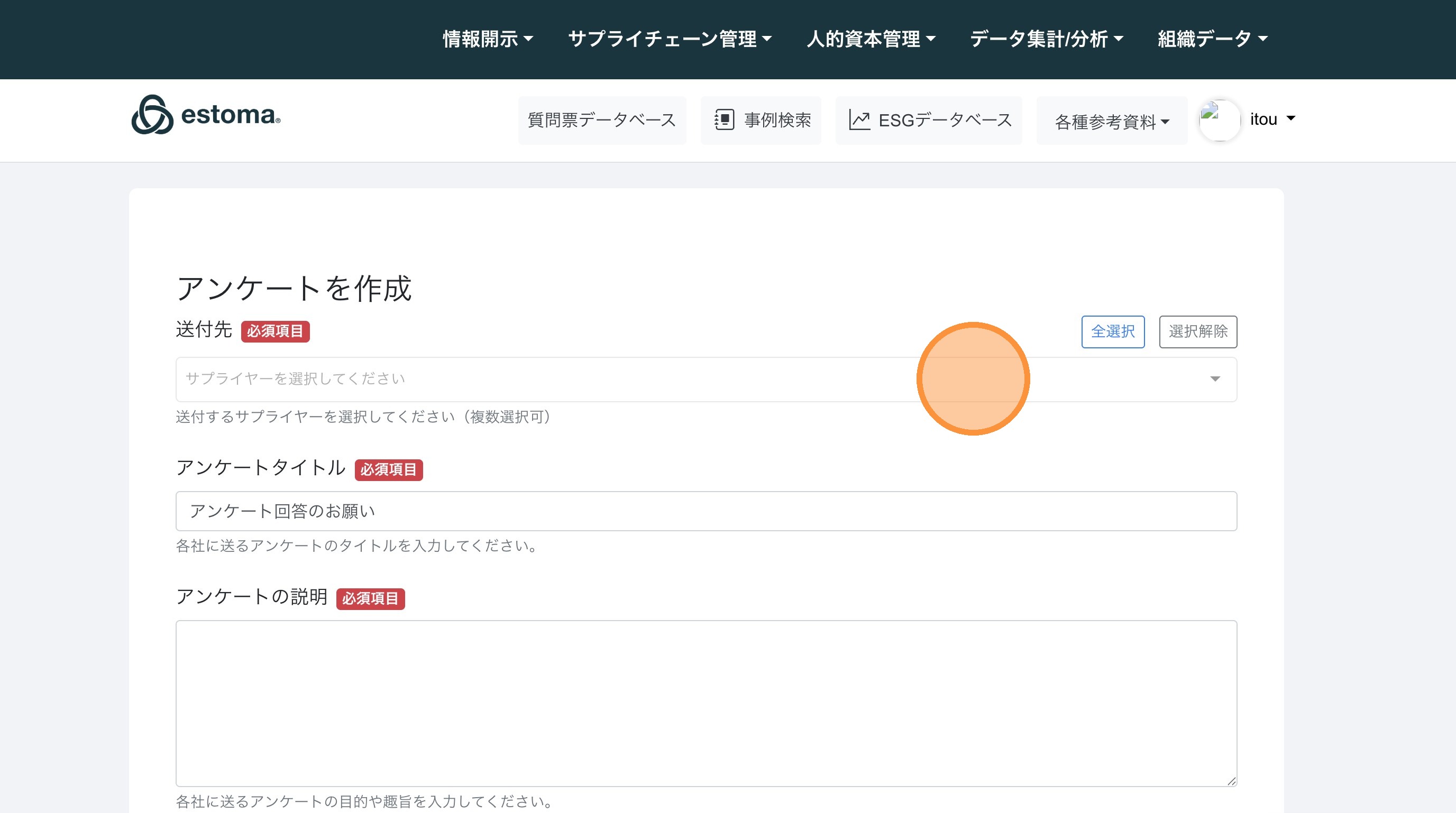Open the 情報開示 menu
The width and height of the screenshot is (1456, 813).
487,39
